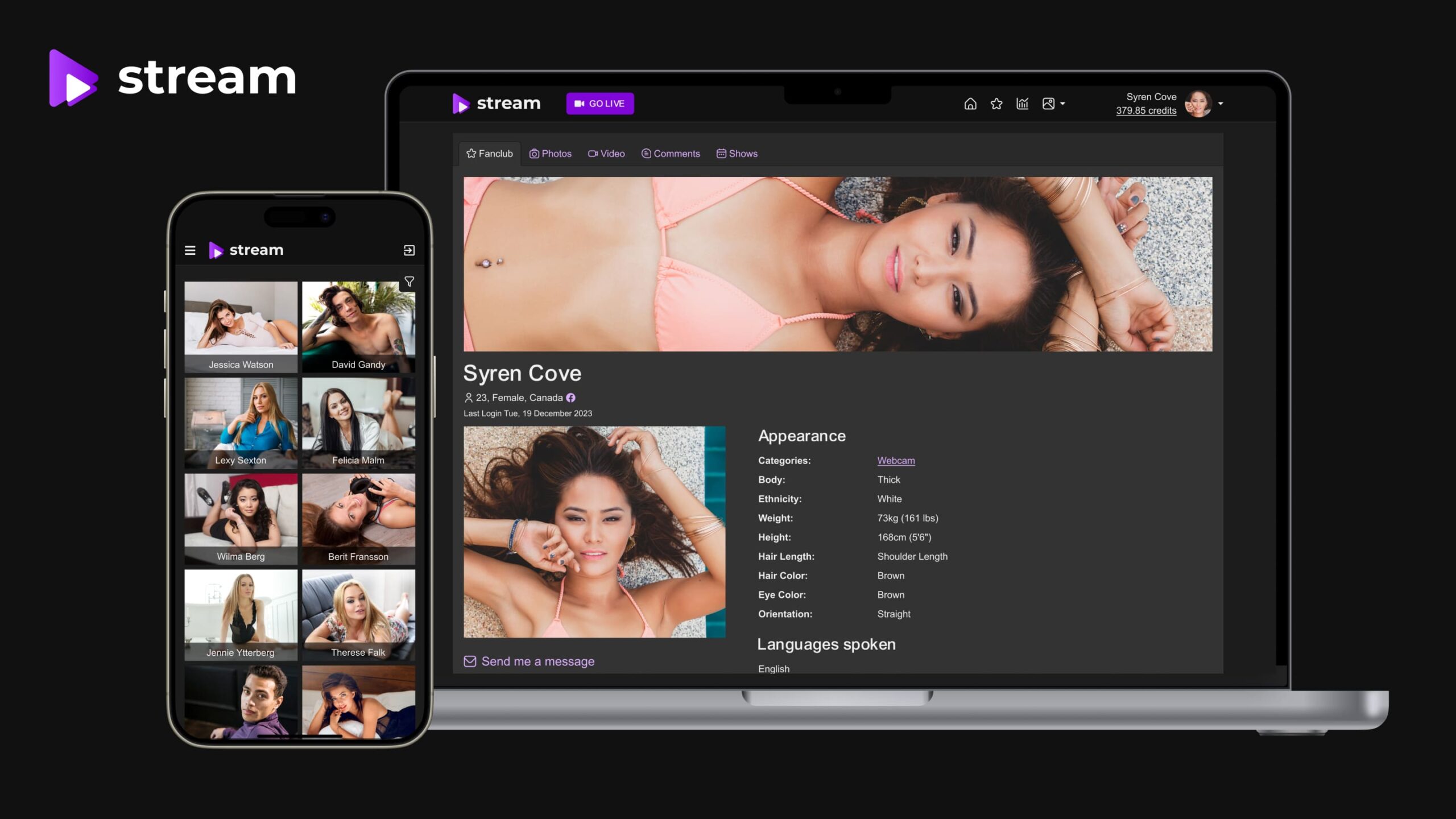Expand the profile dropdown beside Syren Cove's avatar

click(1221, 104)
